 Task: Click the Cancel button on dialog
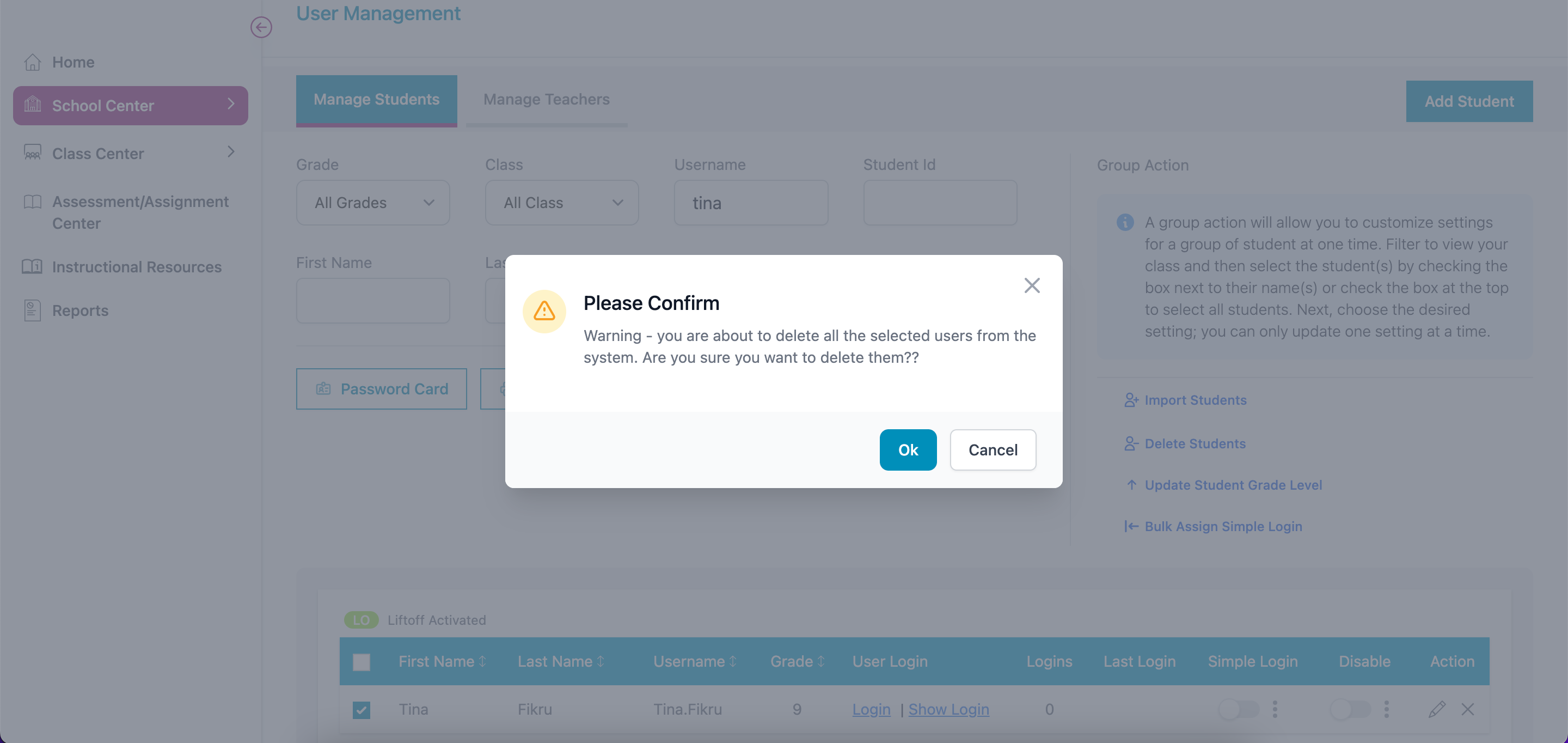click(993, 449)
